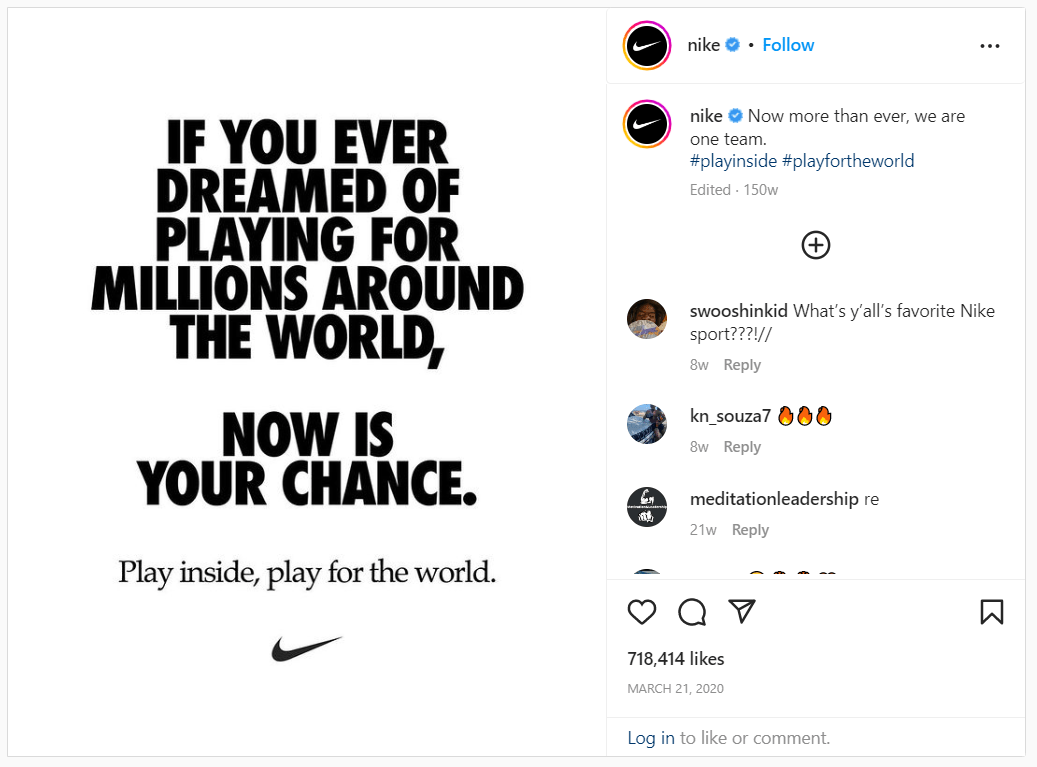The image size is (1037, 767).
Task: Click the fire emoji in kn_souza7's comment
Action: tap(787, 415)
